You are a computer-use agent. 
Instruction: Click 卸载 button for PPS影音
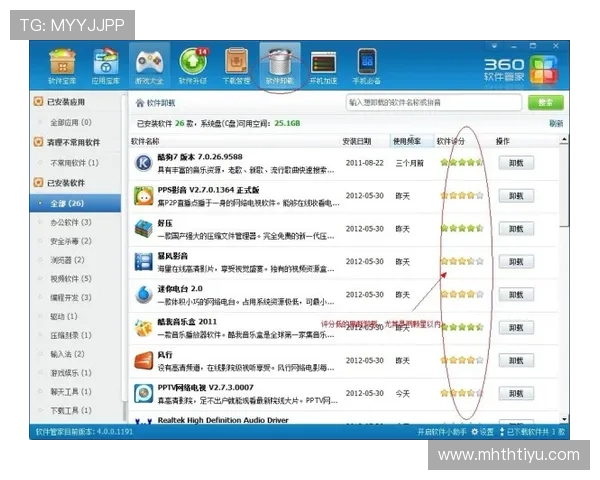pos(515,196)
